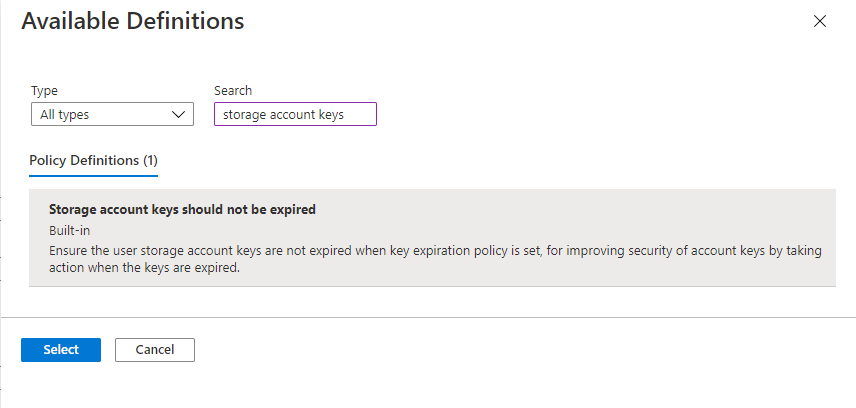Focus the Search input field
The image size is (856, 408).
[x=295, y=115]
